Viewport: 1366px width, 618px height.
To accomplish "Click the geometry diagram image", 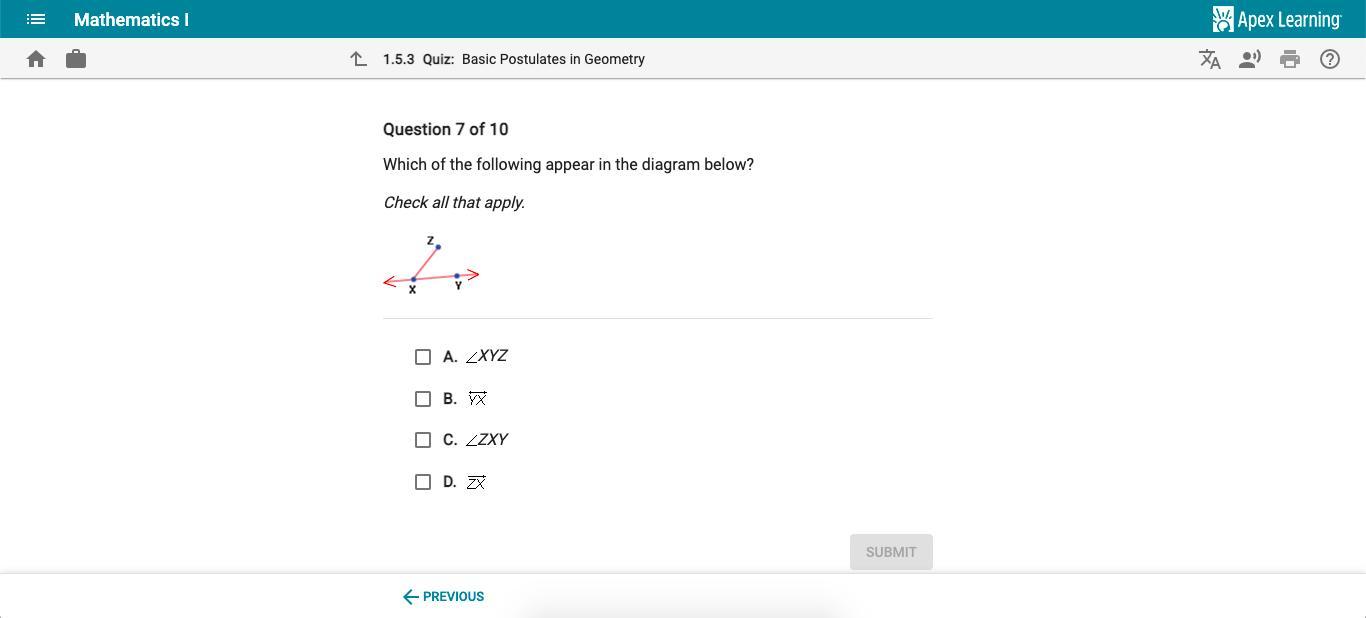I will point(432,265).
